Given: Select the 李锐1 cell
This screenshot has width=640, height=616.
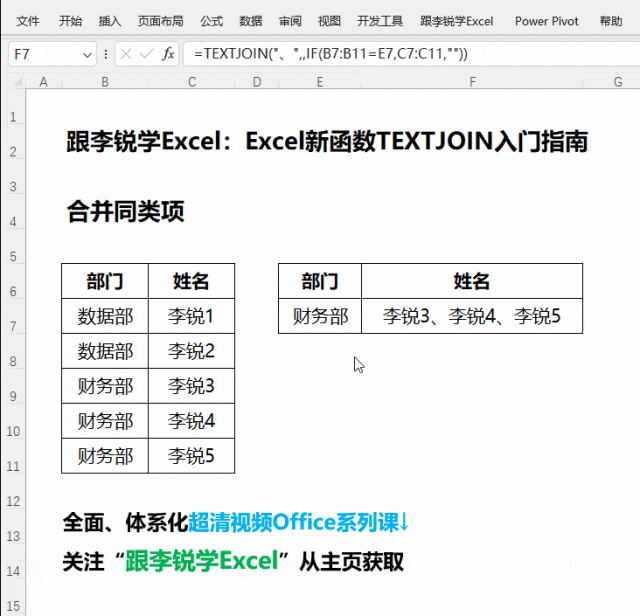Looking at the screenshot, I should pos(191,316).
